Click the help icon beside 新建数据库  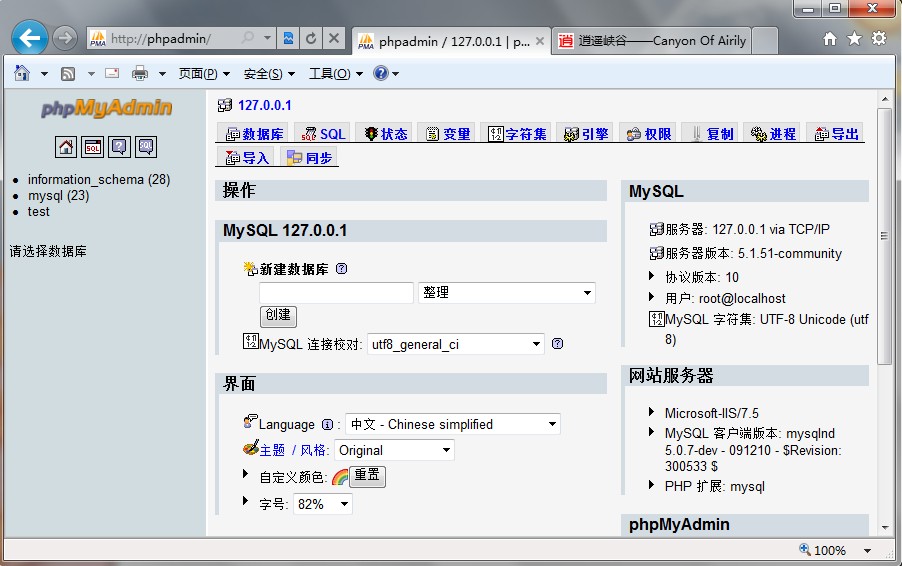(341, 269)
